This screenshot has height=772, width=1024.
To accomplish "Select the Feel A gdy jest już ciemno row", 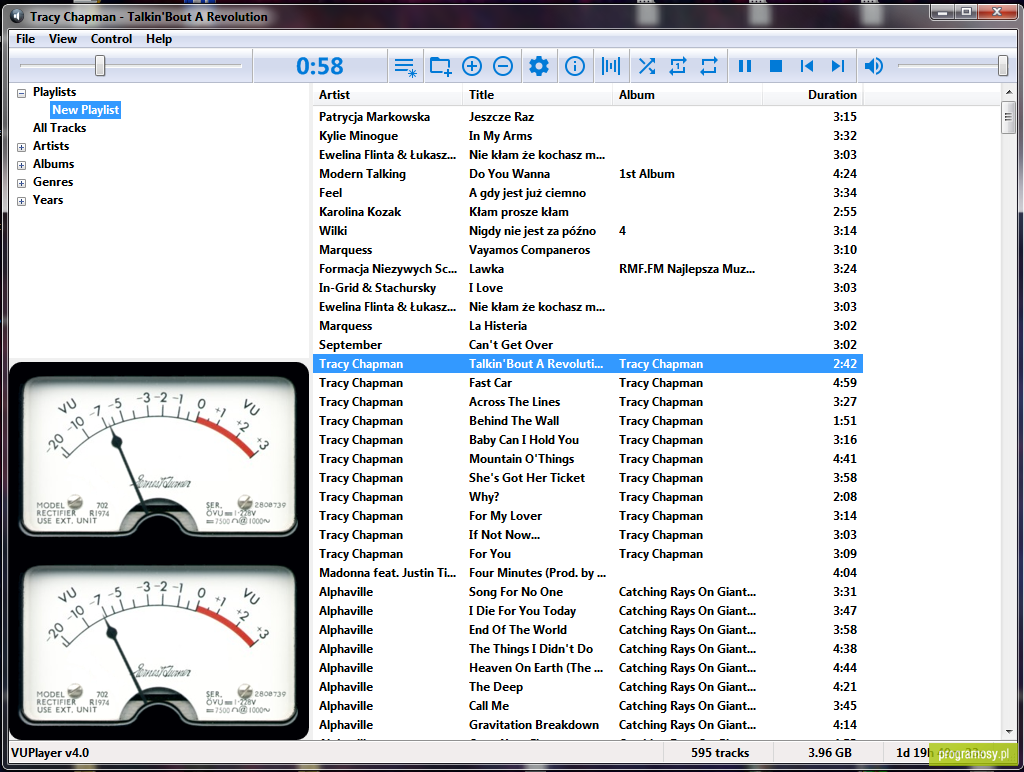I will [588, 193].
